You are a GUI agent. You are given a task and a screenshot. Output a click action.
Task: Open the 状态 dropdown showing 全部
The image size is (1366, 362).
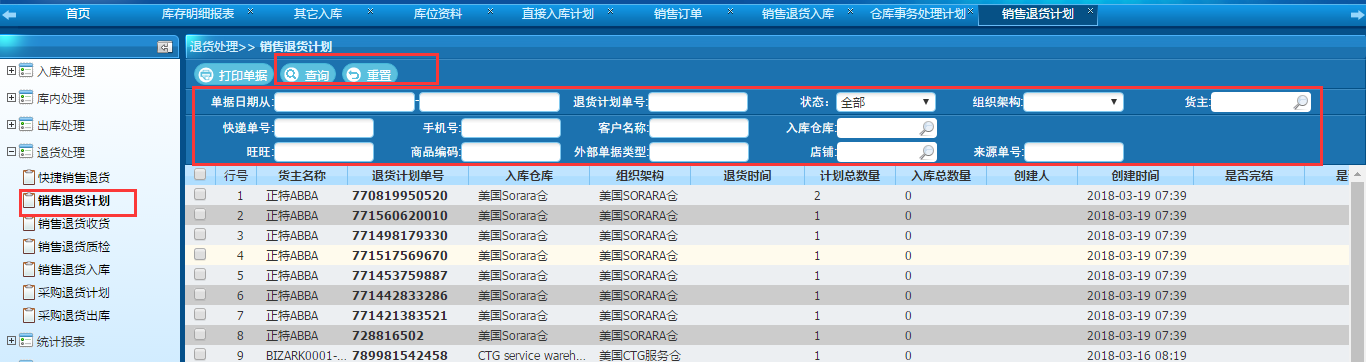click(885, 101)
